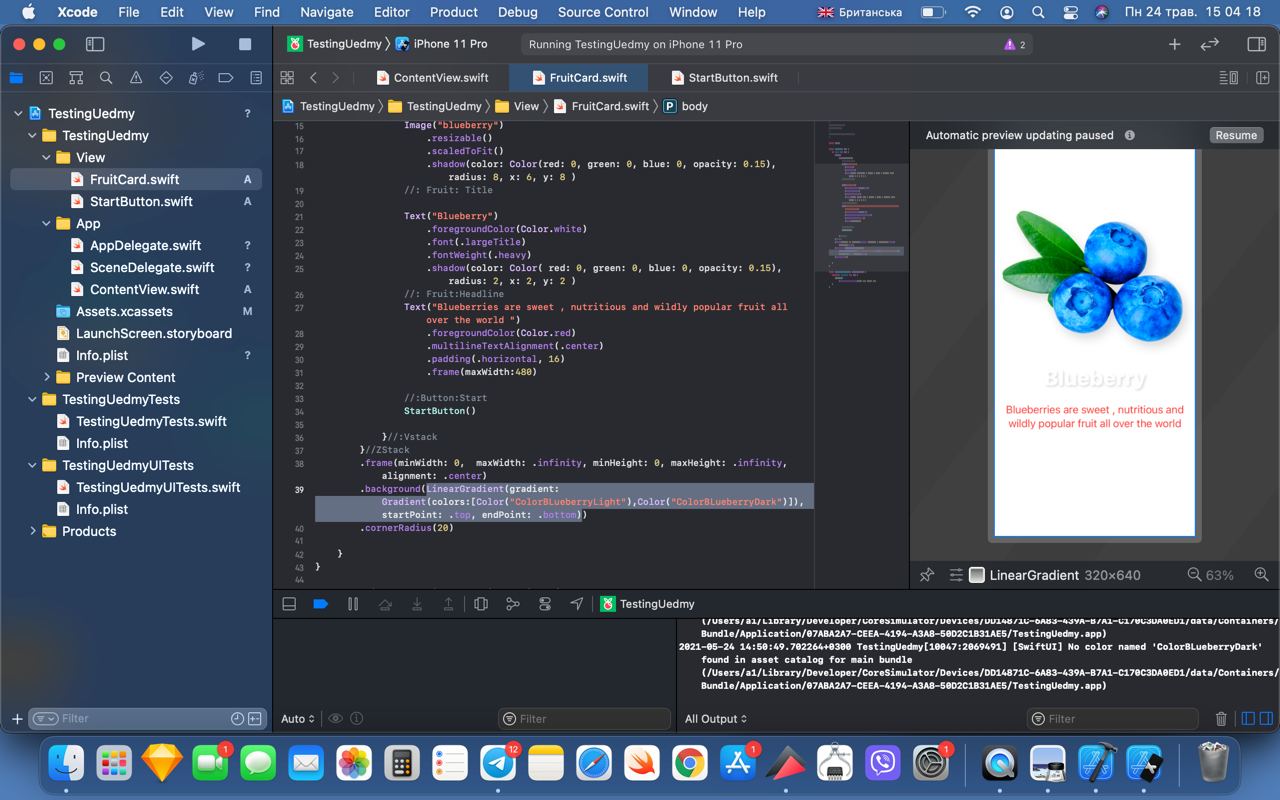
Task: Open the iPhone 11 Pro destination selector
Action: [x=442, y=44]
